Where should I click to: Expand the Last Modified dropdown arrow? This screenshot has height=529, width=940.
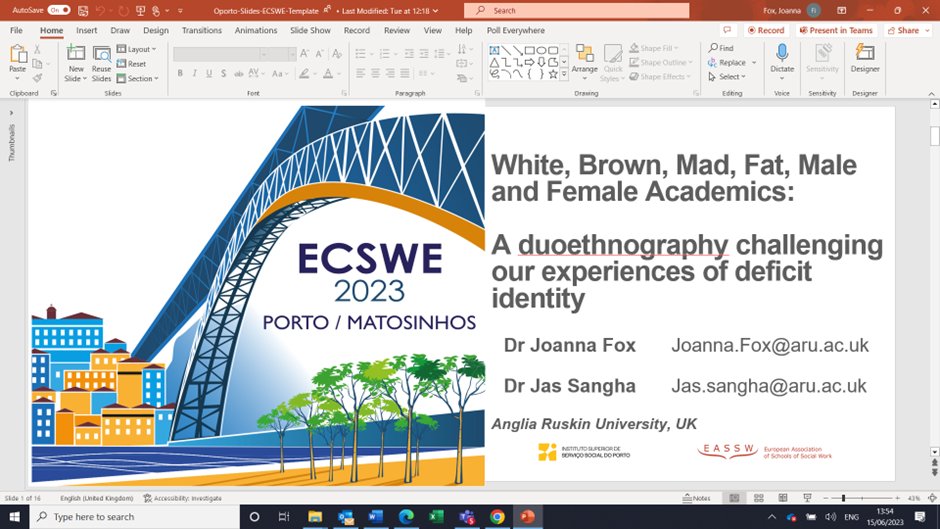click(x=435, y=11)
